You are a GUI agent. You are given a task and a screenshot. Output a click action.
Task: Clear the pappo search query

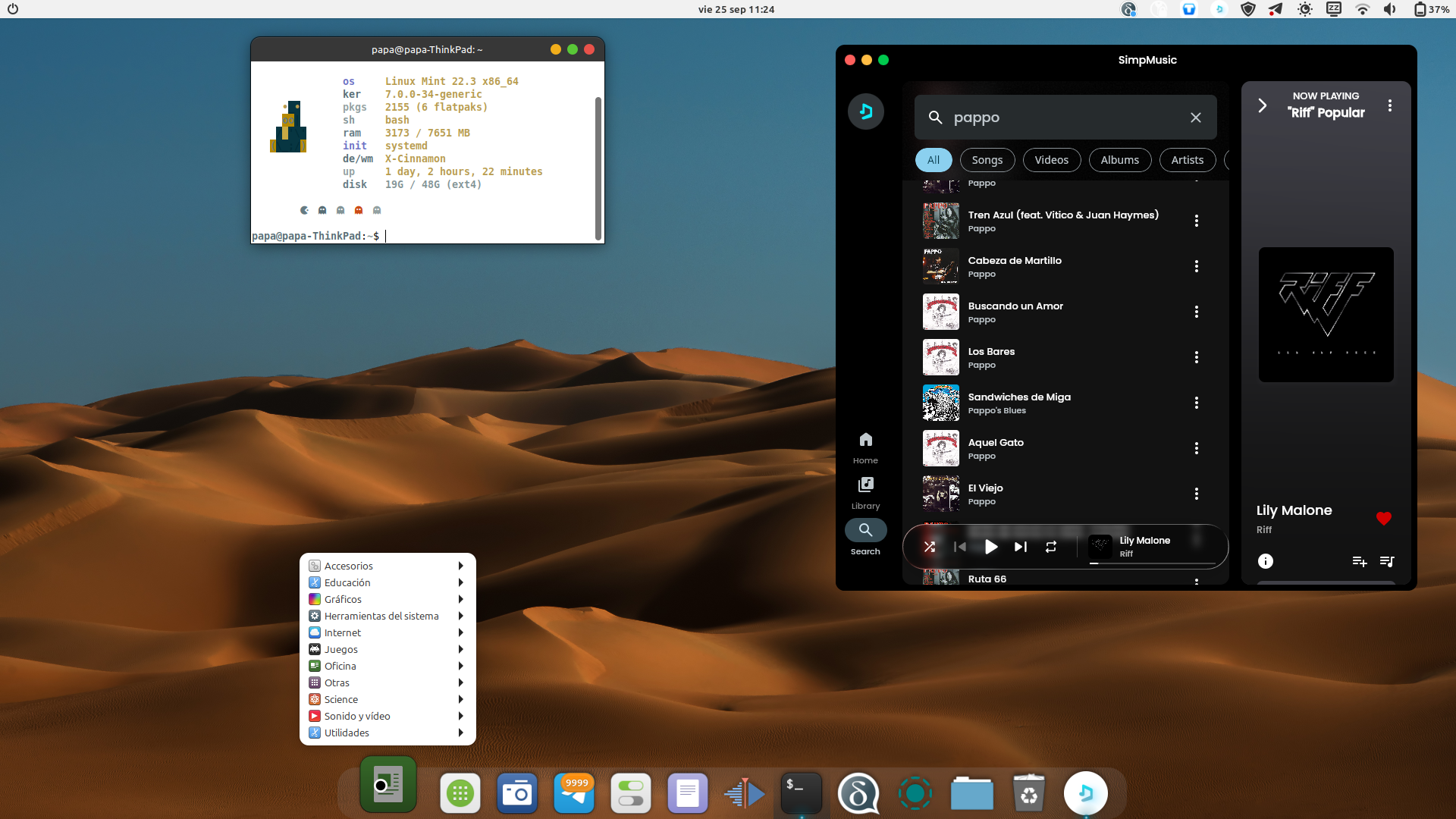tap(1196, 118)
